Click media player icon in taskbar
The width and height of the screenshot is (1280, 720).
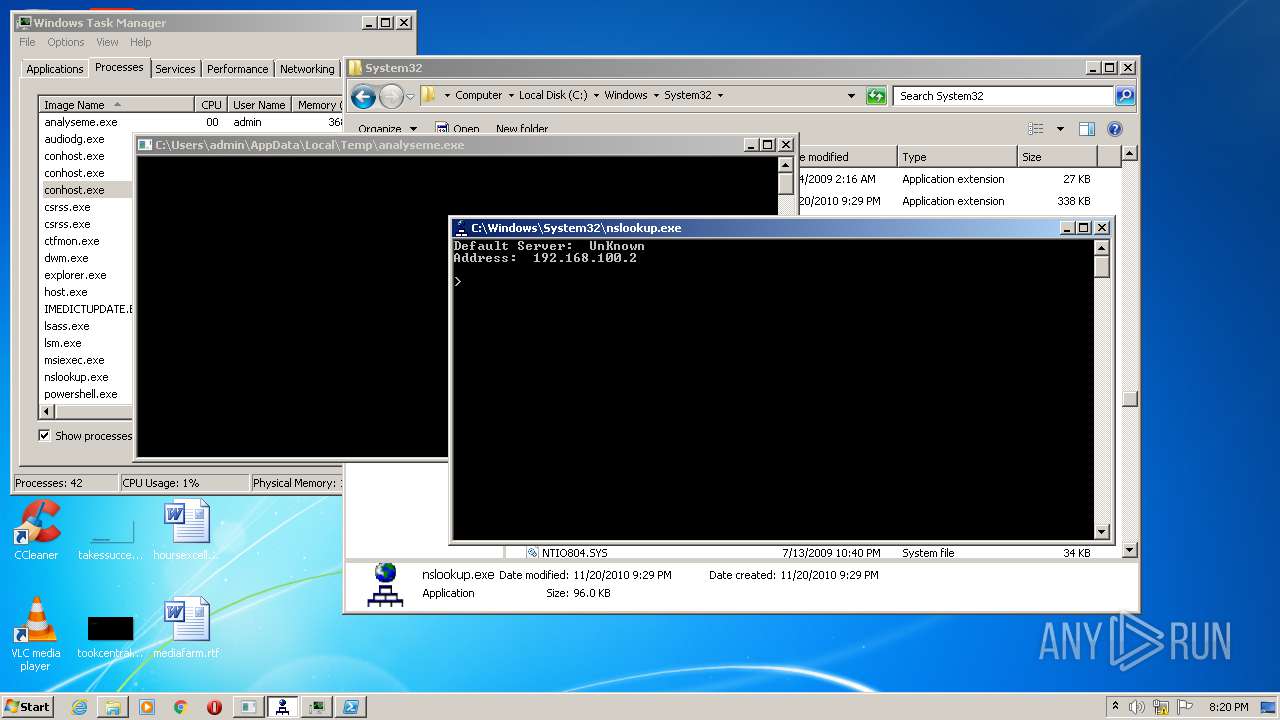[147, 707]
